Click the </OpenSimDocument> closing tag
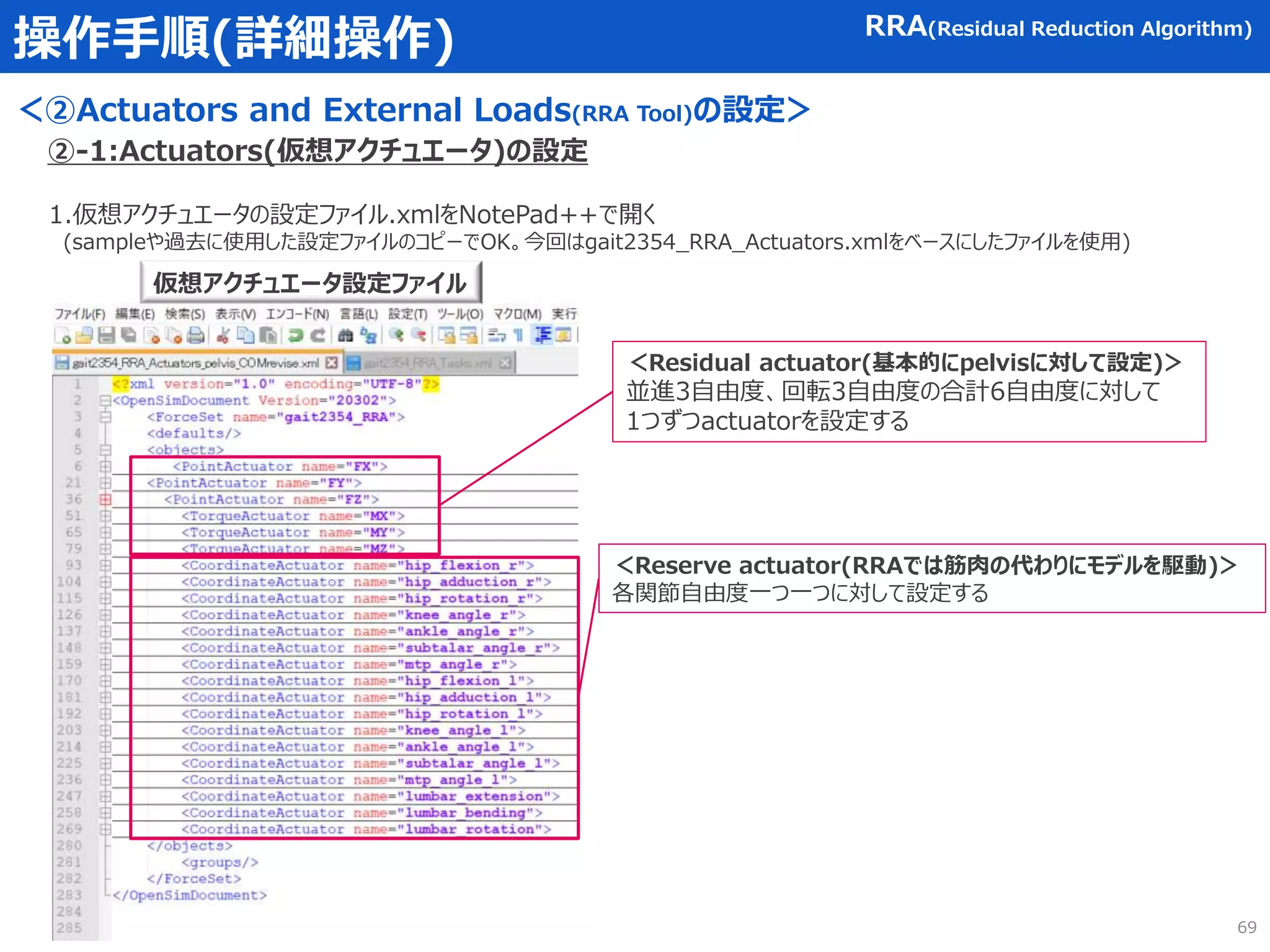The image size is (1270, 952). tap(190, 895)
